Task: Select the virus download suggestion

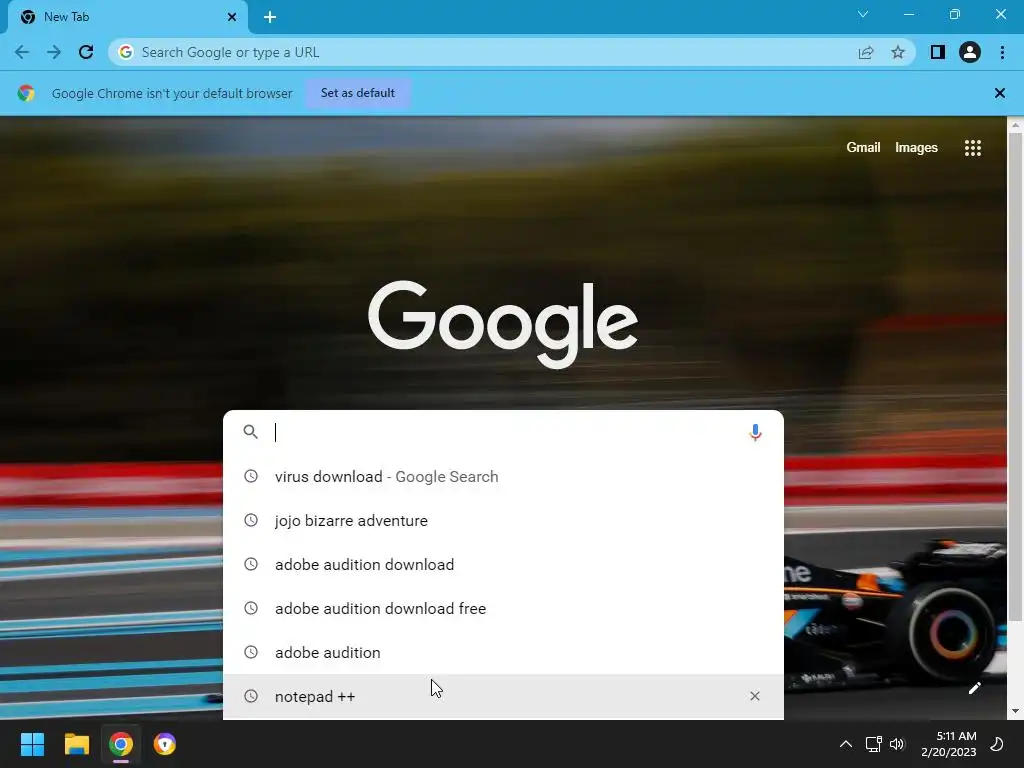Action: (x=503, y=477)
